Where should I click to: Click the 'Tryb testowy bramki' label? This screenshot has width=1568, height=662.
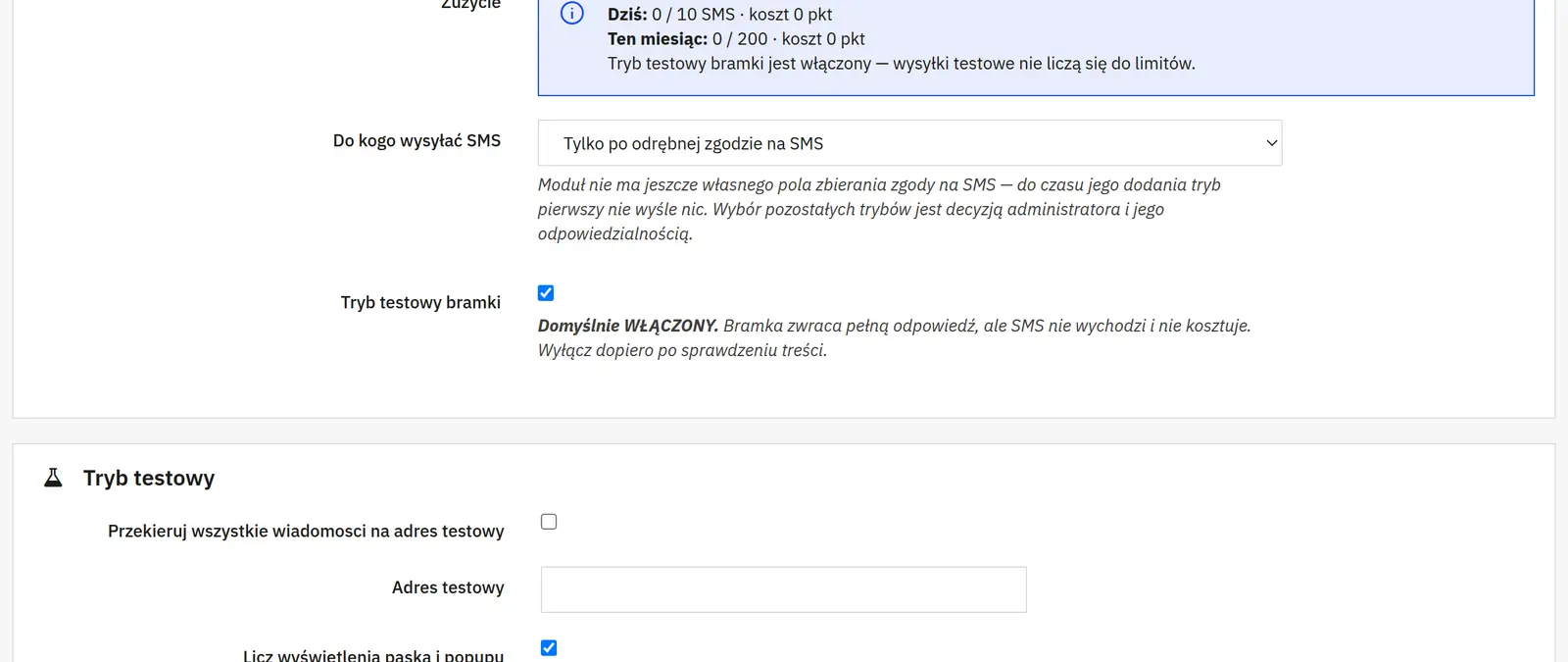(x=420, y=302)
